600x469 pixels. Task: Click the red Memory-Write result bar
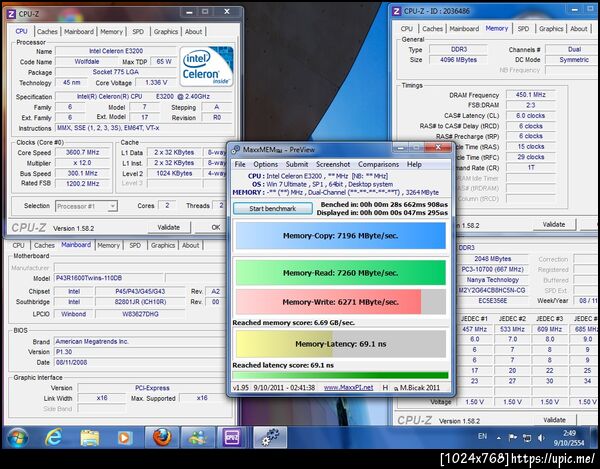pyautogui.click(x=341, y=302)
